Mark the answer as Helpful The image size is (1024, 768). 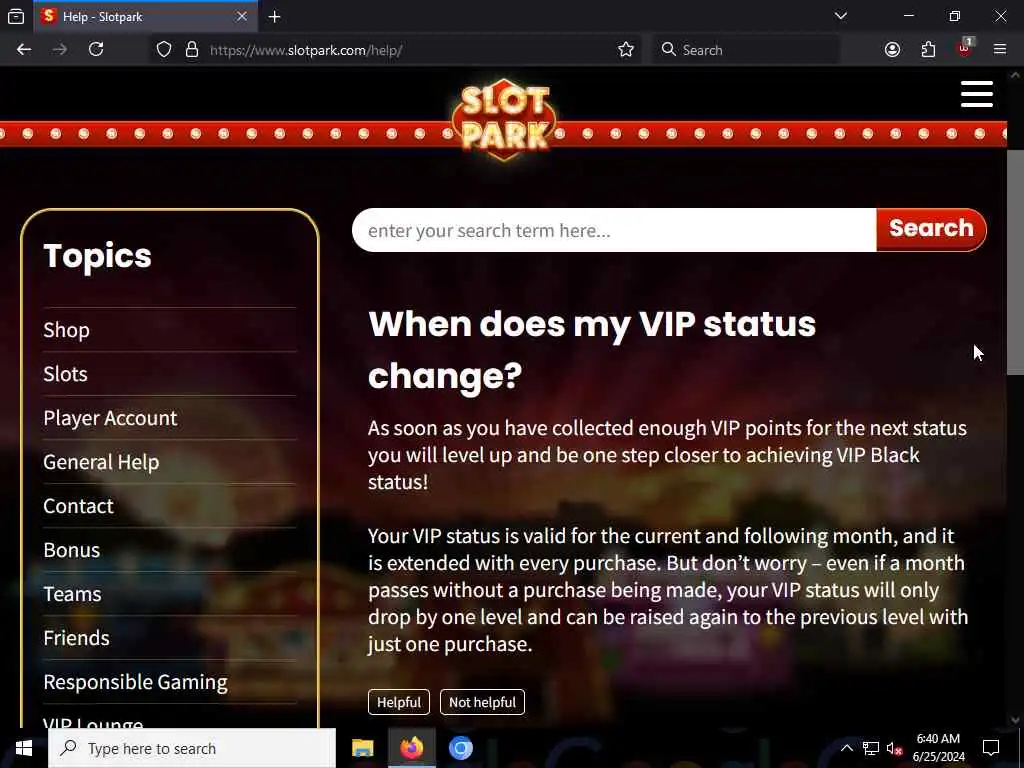[x=399, y=702]
